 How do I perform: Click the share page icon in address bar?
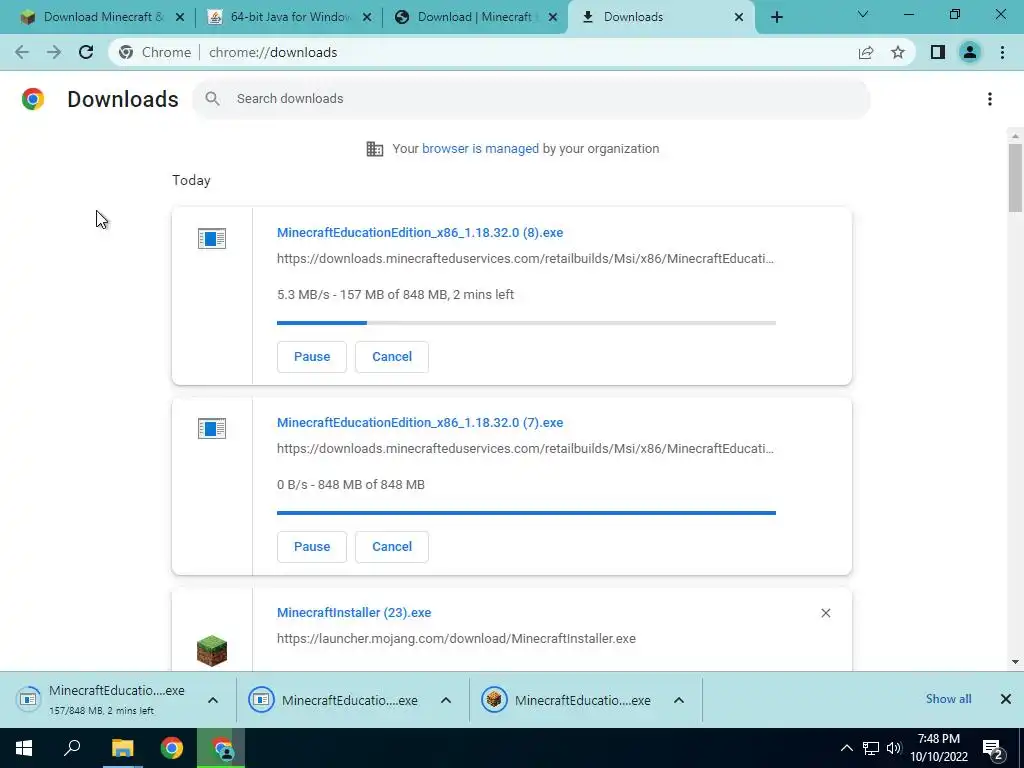[x=866, y=52]
